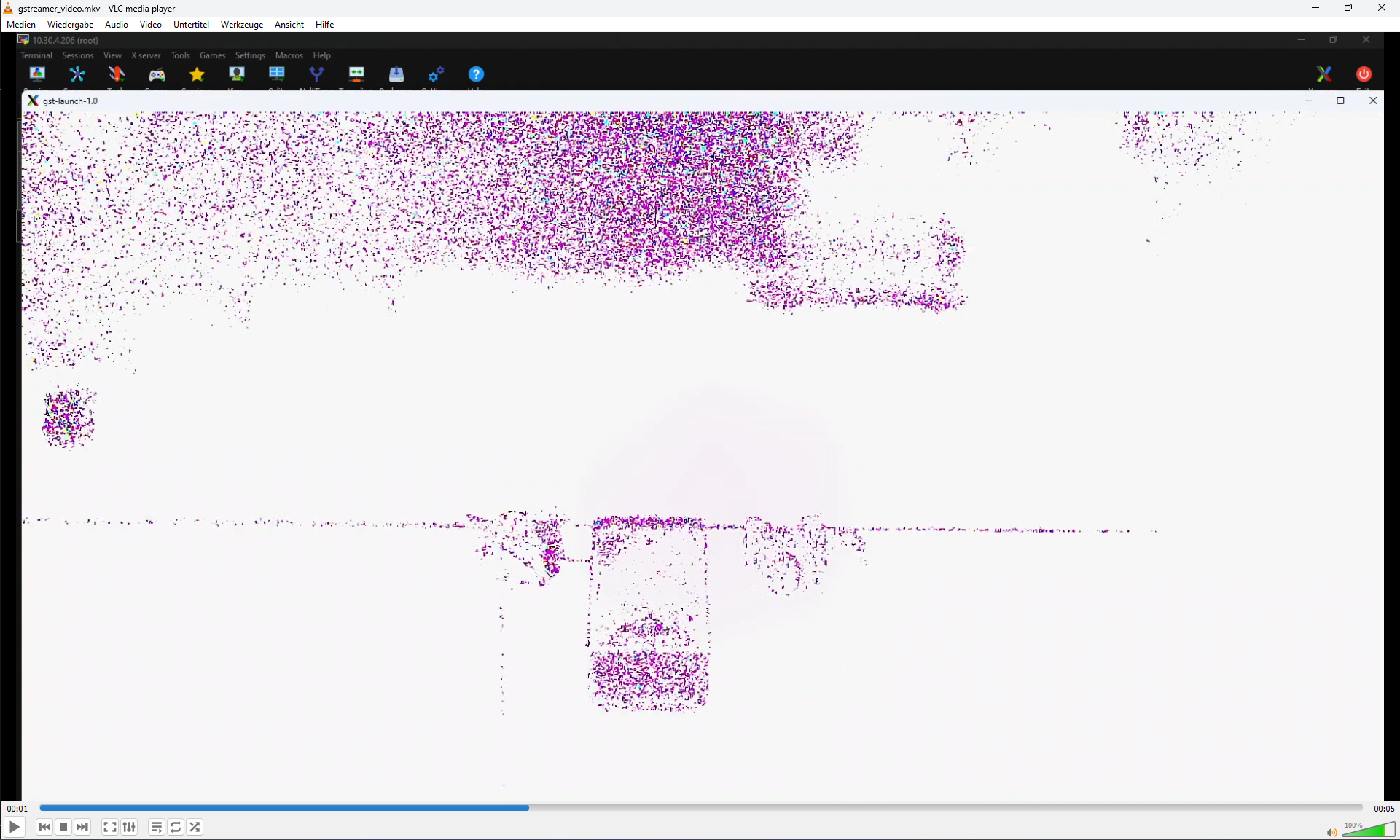Mute audio via speaker icon

1331,832
